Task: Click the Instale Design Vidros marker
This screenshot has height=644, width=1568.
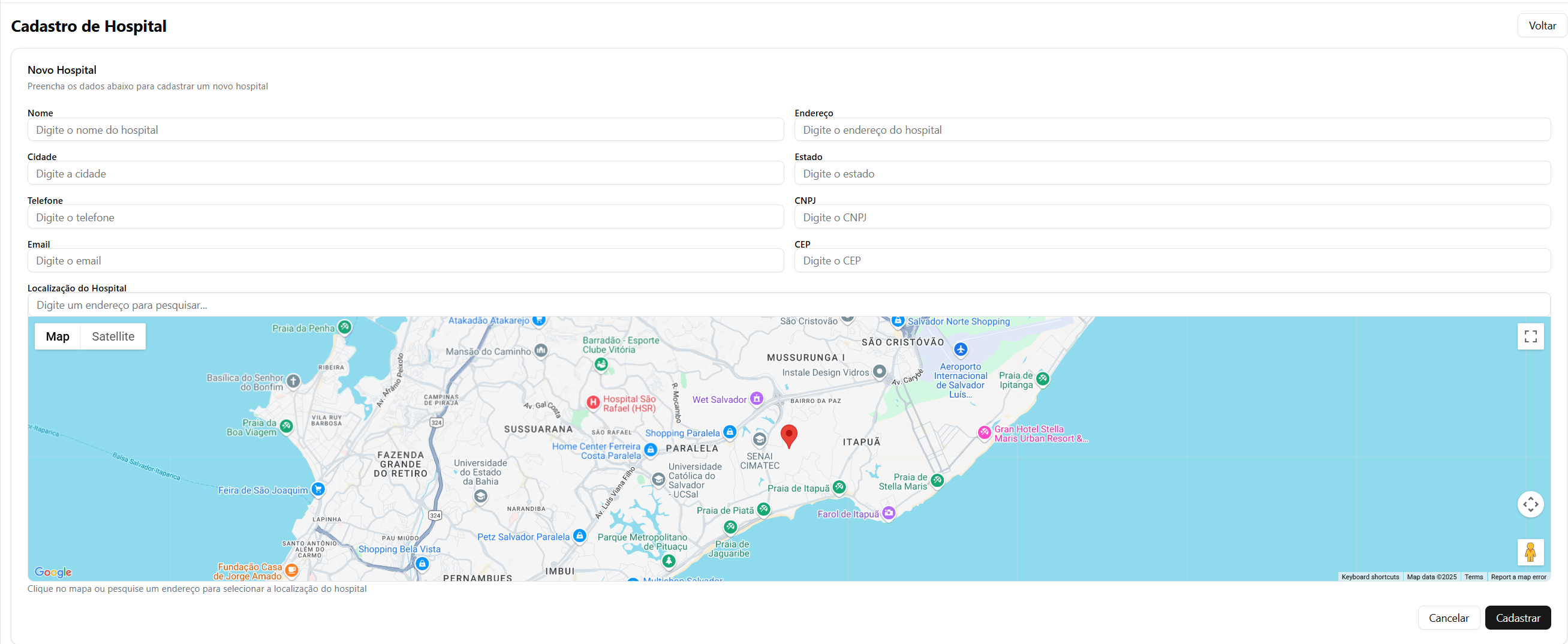Action: click(x=880, y=371)
